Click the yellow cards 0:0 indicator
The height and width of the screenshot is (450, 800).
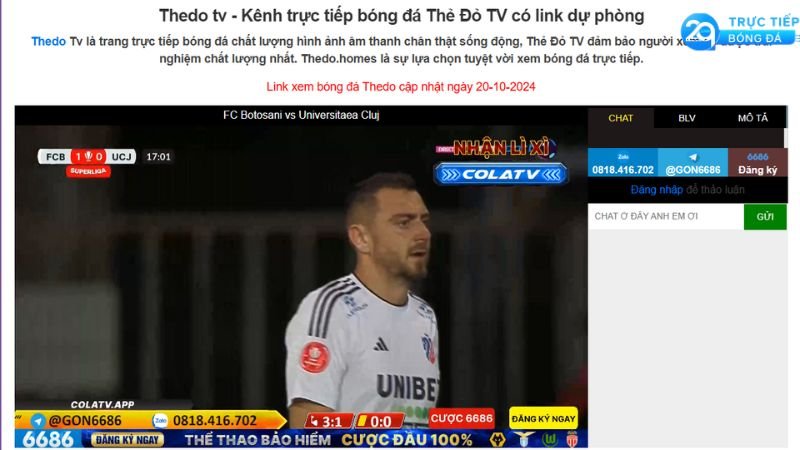point(379,421)
